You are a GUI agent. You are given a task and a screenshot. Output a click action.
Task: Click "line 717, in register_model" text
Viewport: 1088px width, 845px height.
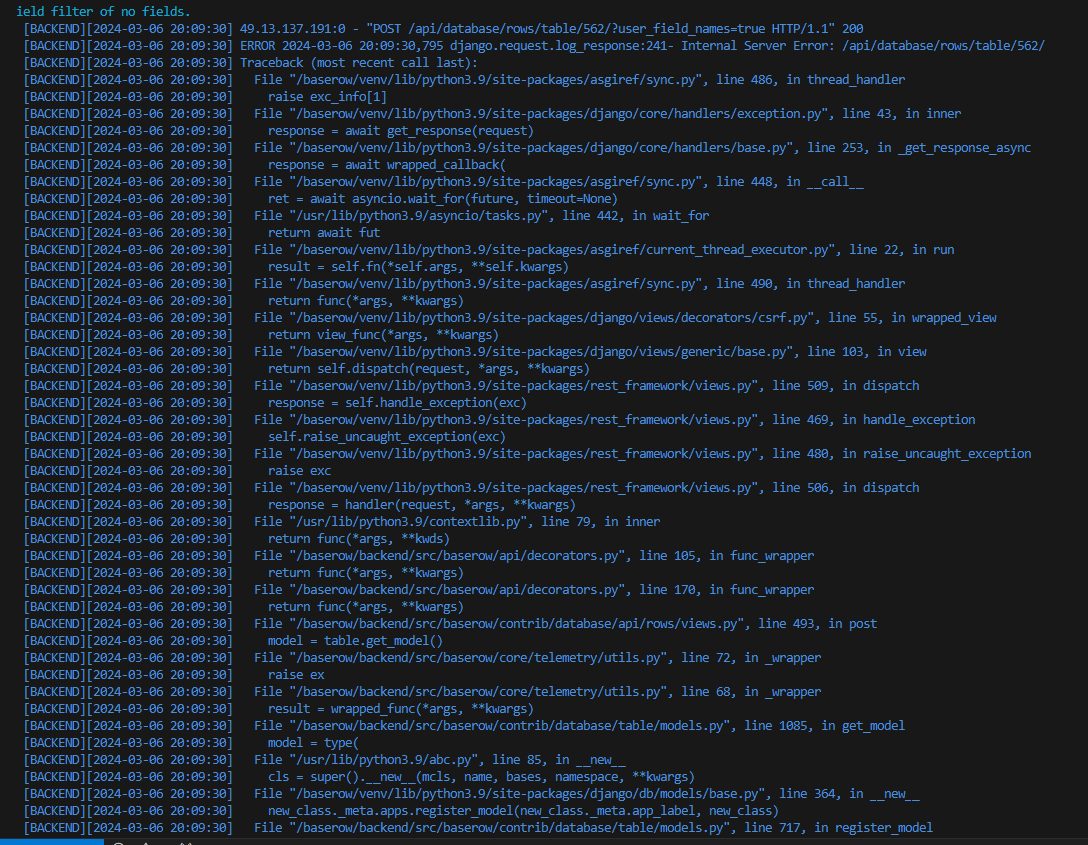pyautogui.click(x=838, y=827)
